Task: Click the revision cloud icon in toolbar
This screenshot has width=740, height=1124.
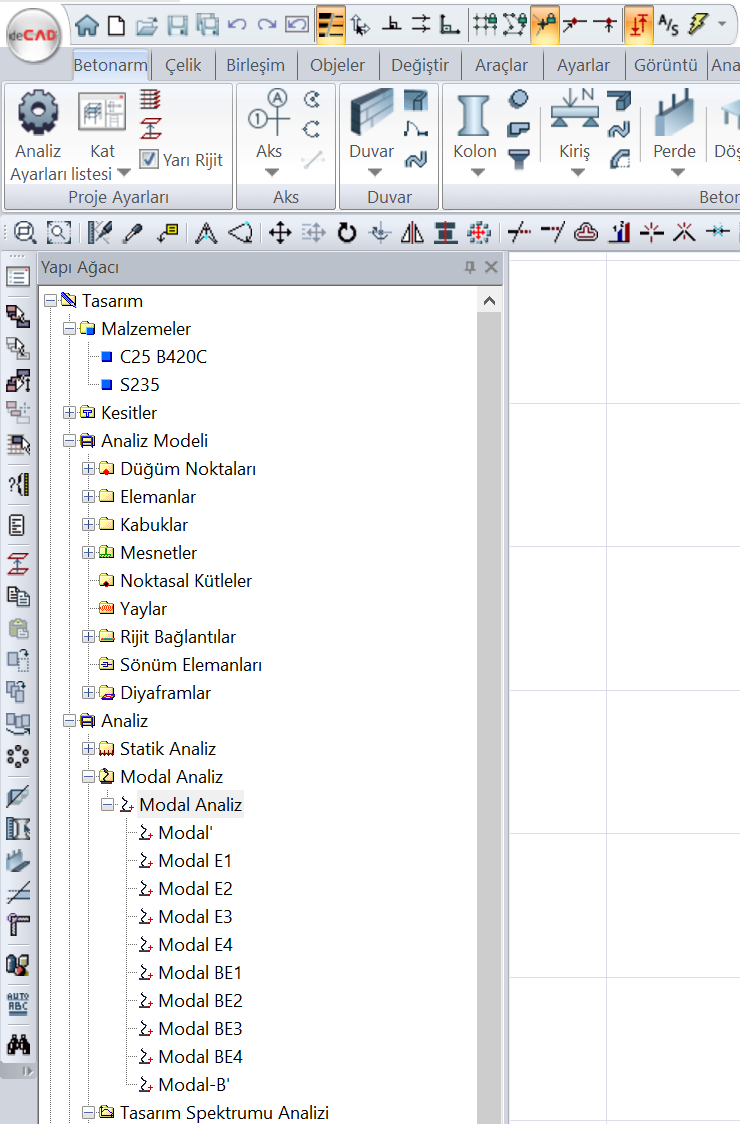Action: pyautogui.click(x=587, y=234)
